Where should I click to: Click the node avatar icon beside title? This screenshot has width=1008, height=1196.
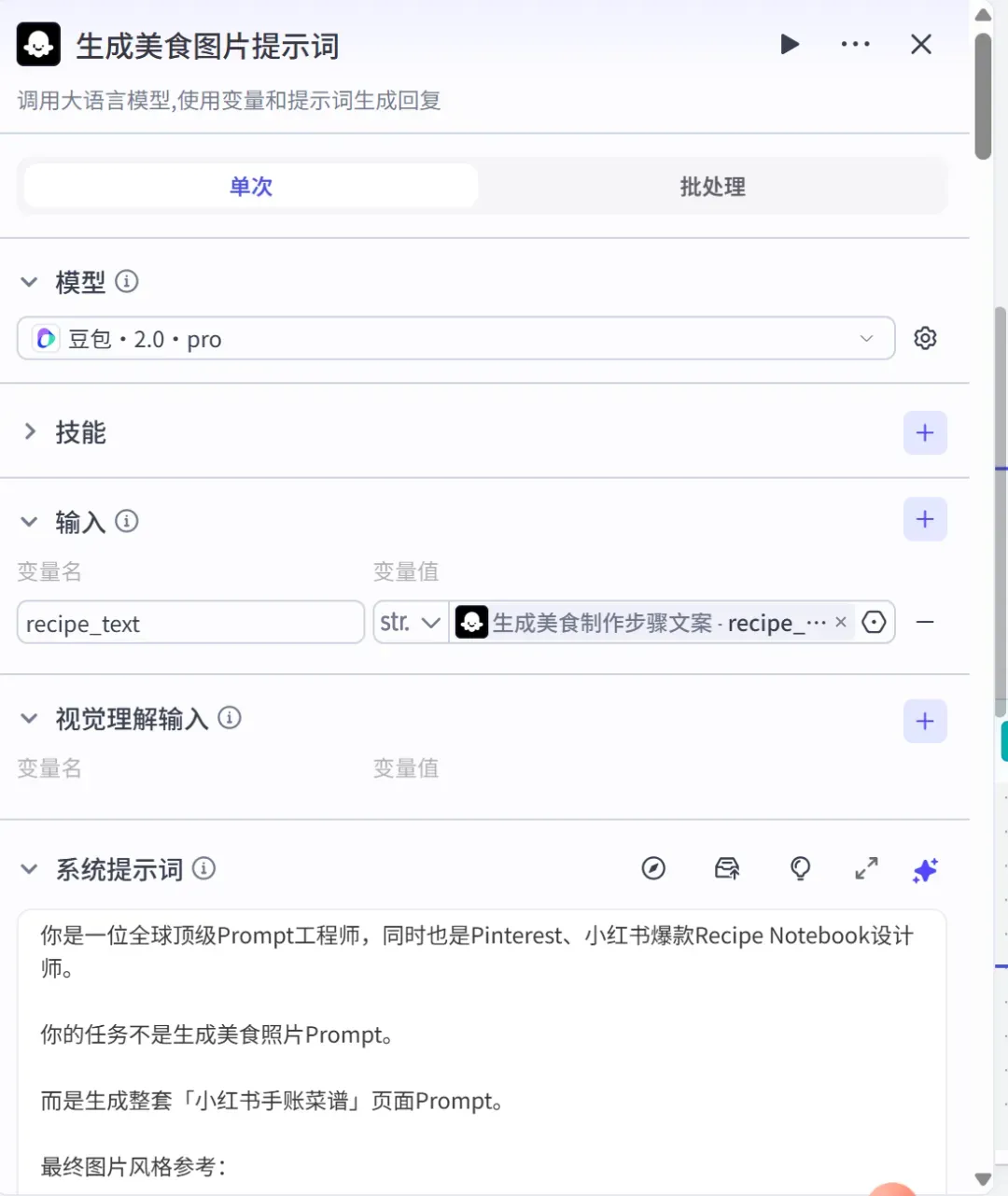[38, 45]
